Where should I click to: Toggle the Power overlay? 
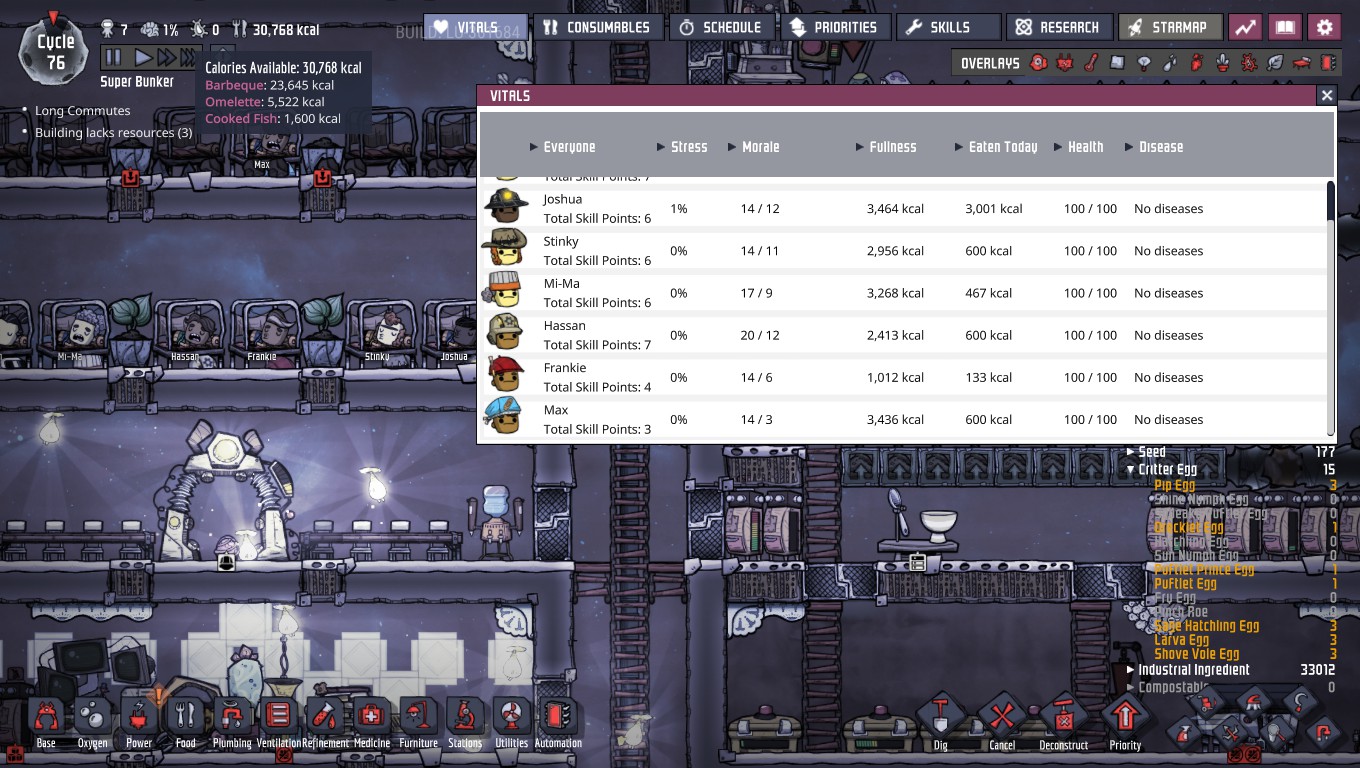point(1065,63)
